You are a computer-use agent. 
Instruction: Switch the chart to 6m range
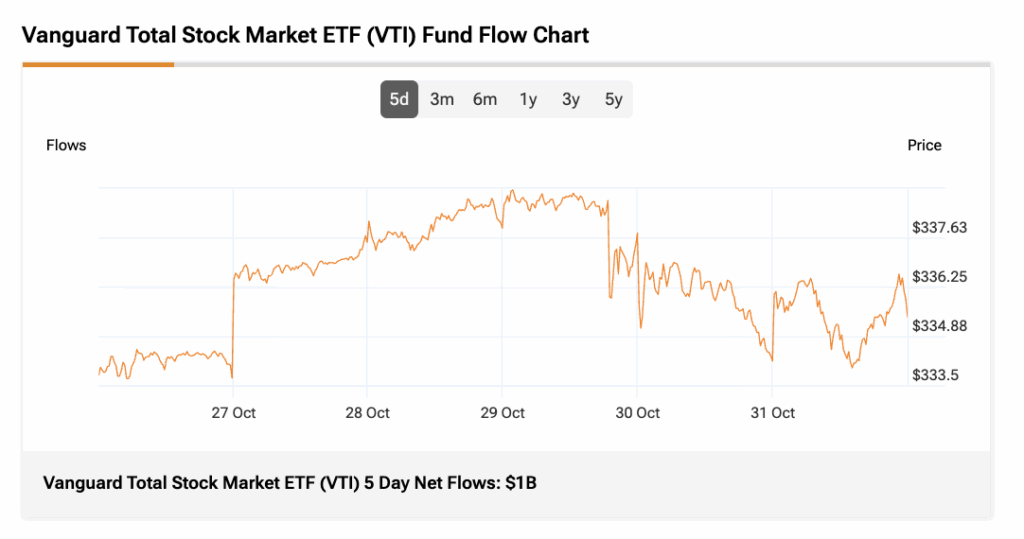(485, 99)
